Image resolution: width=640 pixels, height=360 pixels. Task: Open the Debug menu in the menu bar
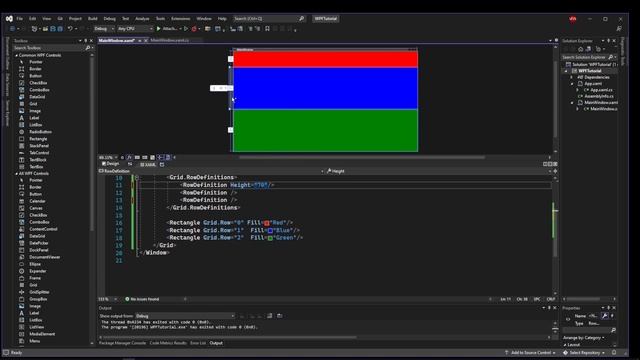[109, 18]
